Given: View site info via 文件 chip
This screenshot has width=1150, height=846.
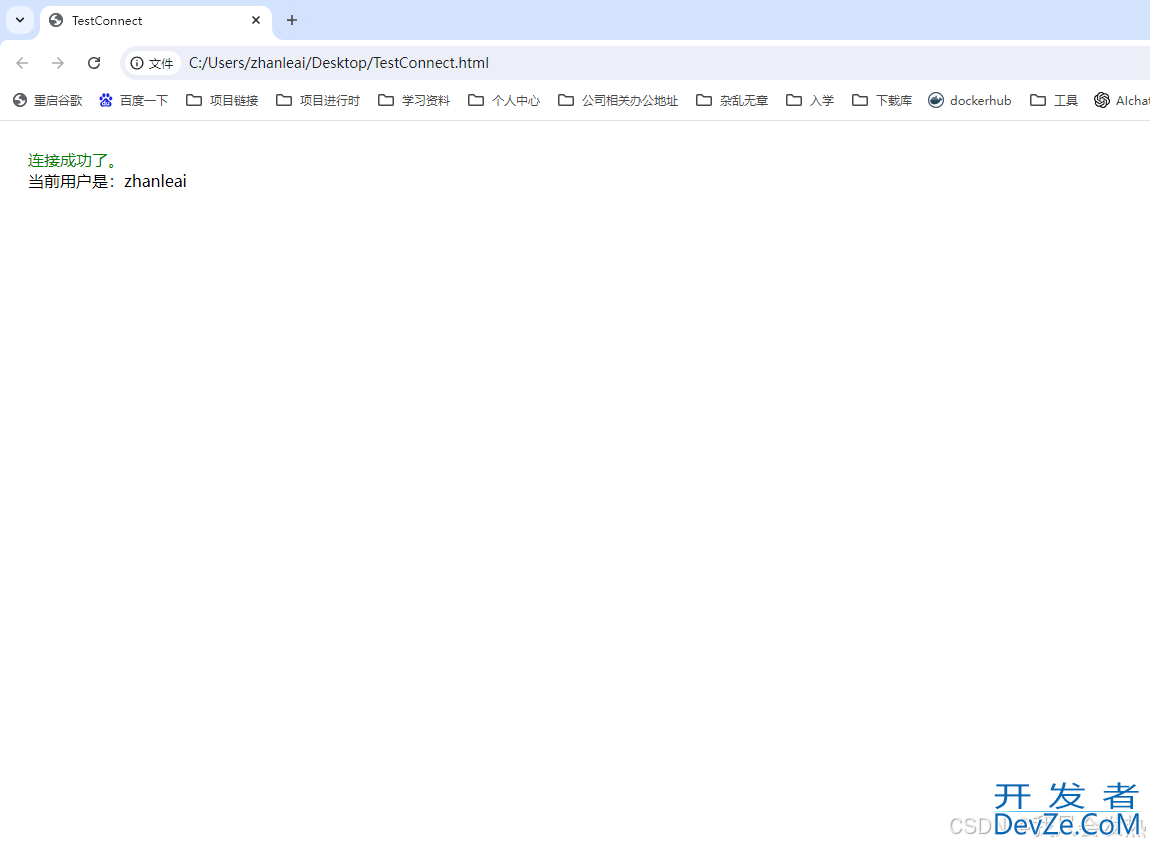Looking at the screenshot, I should (152, 63).
